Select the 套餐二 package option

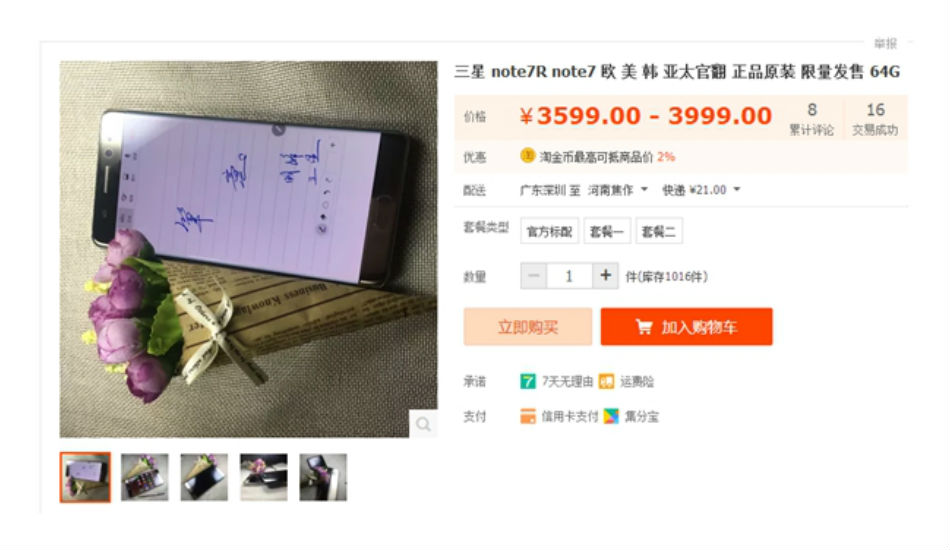659,231
